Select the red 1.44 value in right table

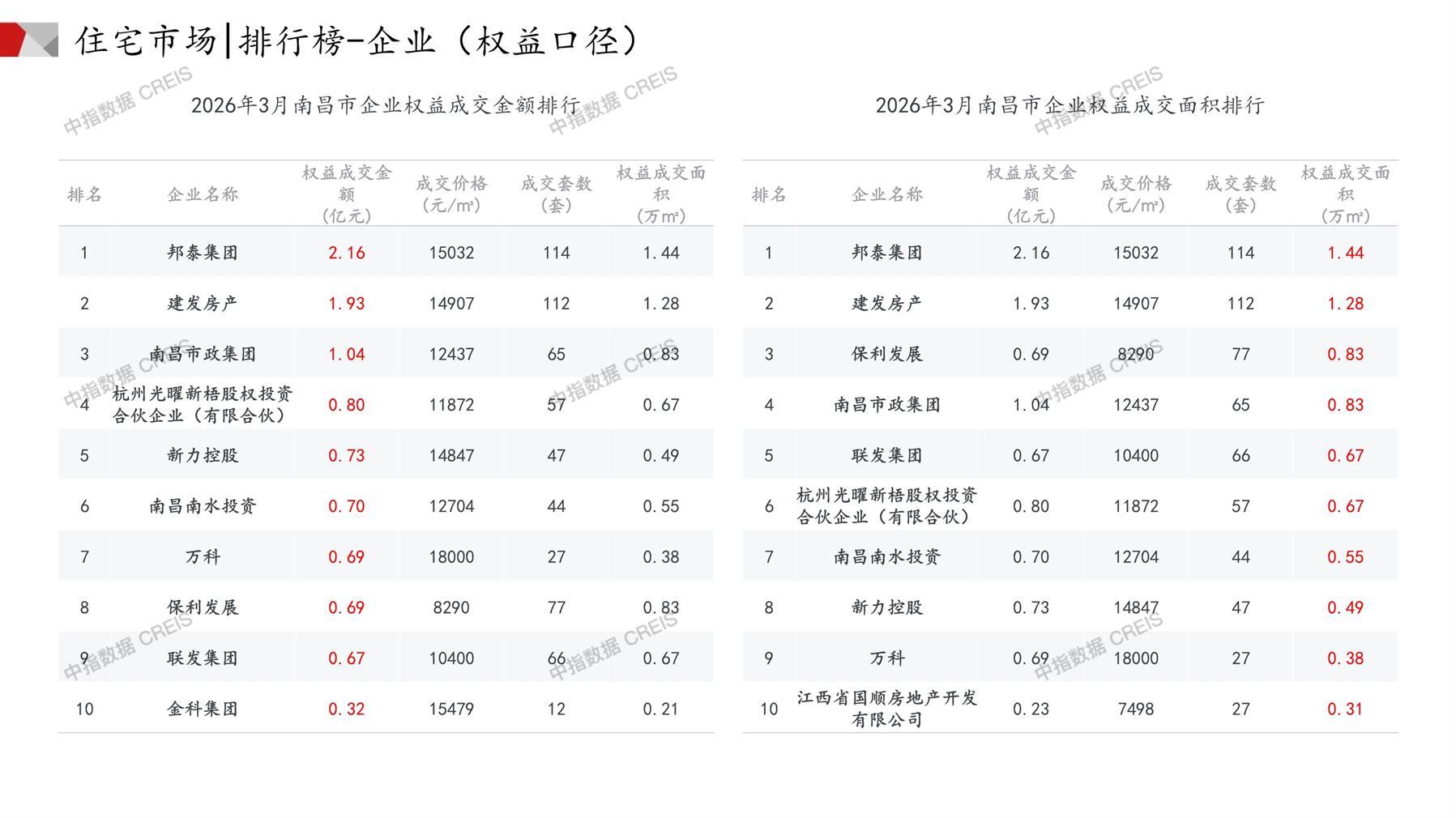1345,253
